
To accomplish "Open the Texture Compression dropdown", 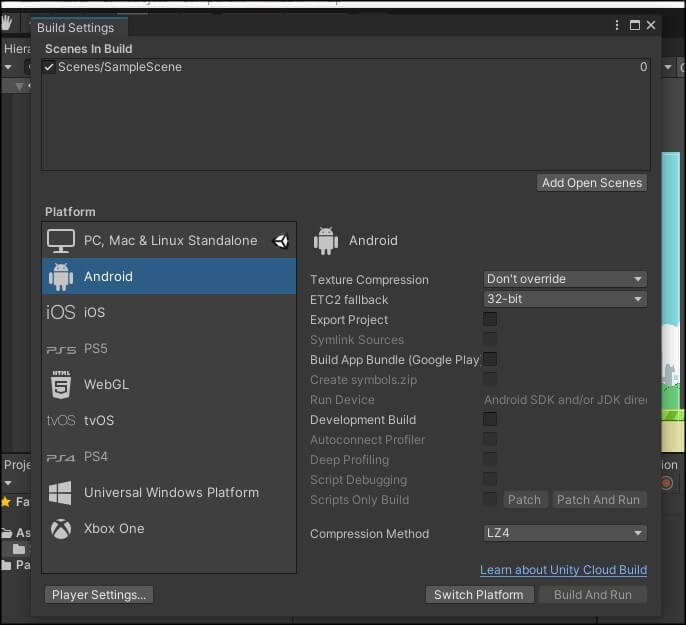I will coord(565,279).
